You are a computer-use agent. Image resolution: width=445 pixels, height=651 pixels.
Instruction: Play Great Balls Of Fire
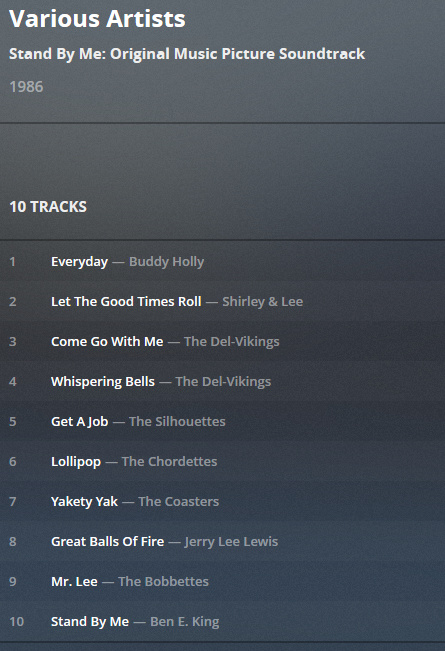tap(108, 541)
